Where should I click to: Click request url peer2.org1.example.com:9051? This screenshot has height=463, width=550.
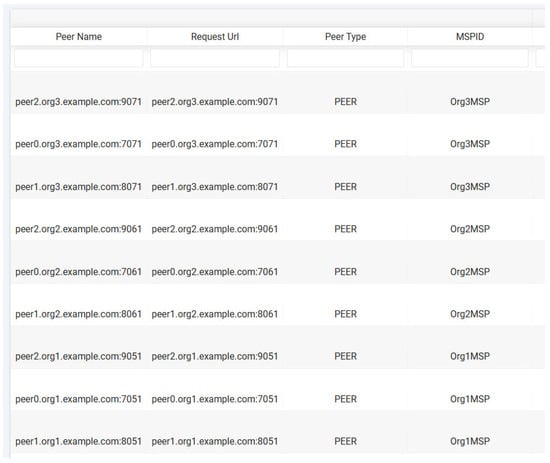click(215, 356)
